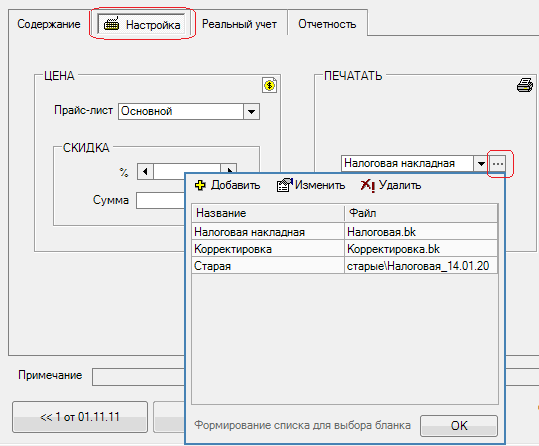Go to previous document 1 от 01.11.11
The width and height of the screenshot is (539, 446).
tap(80, 417)
